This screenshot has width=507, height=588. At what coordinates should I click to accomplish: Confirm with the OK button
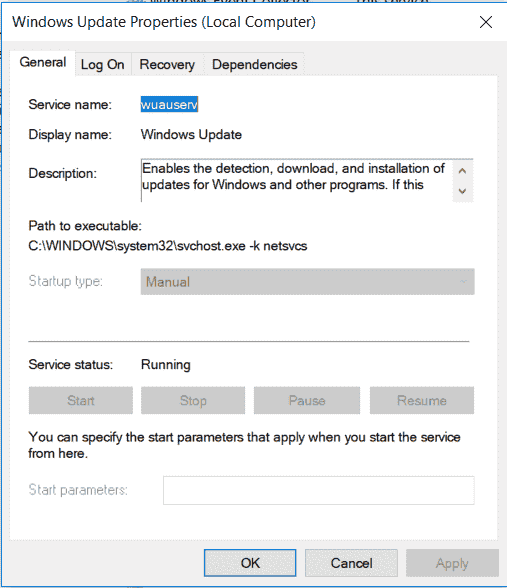pyautogui.click(x=250, y=563)
